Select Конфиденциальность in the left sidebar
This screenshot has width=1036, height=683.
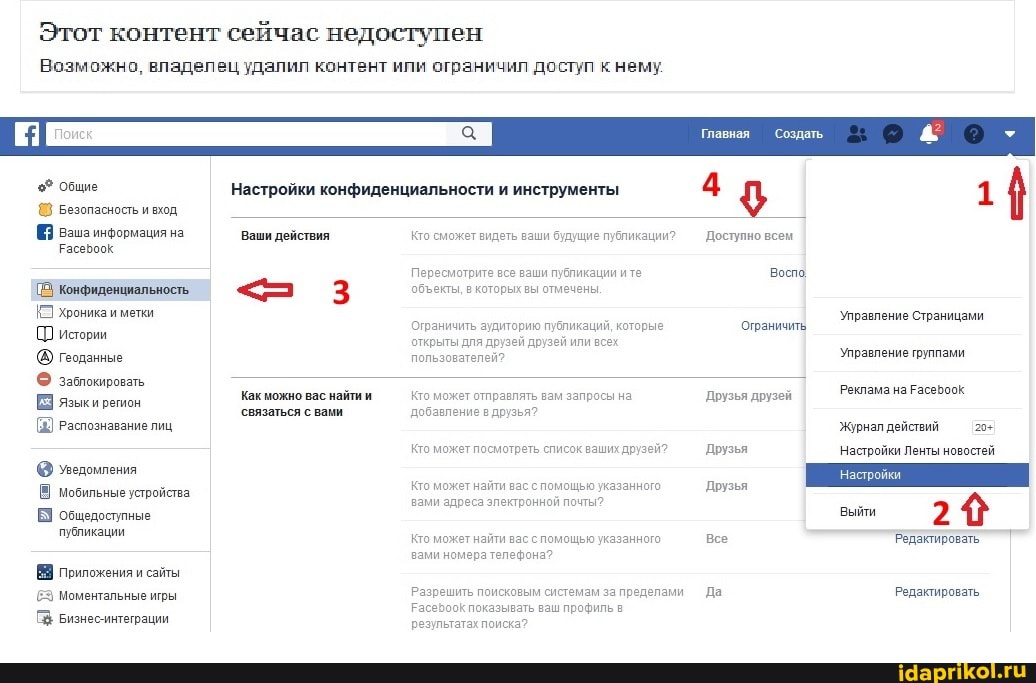pyautogui.click(x=123, y=290)
